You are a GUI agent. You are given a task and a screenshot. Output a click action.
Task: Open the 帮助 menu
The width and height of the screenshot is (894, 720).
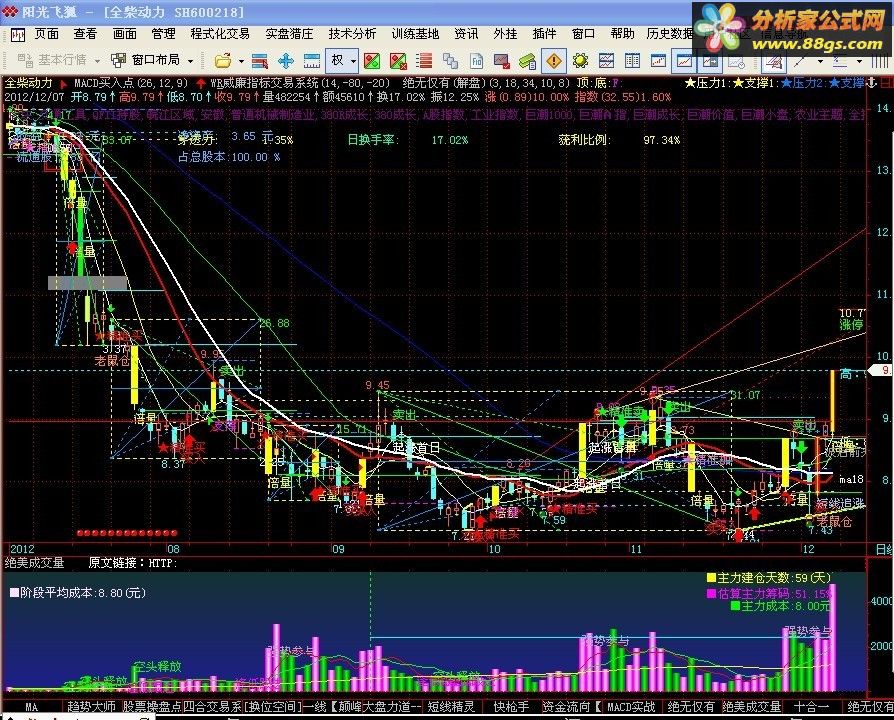click(x=623, y=34)
